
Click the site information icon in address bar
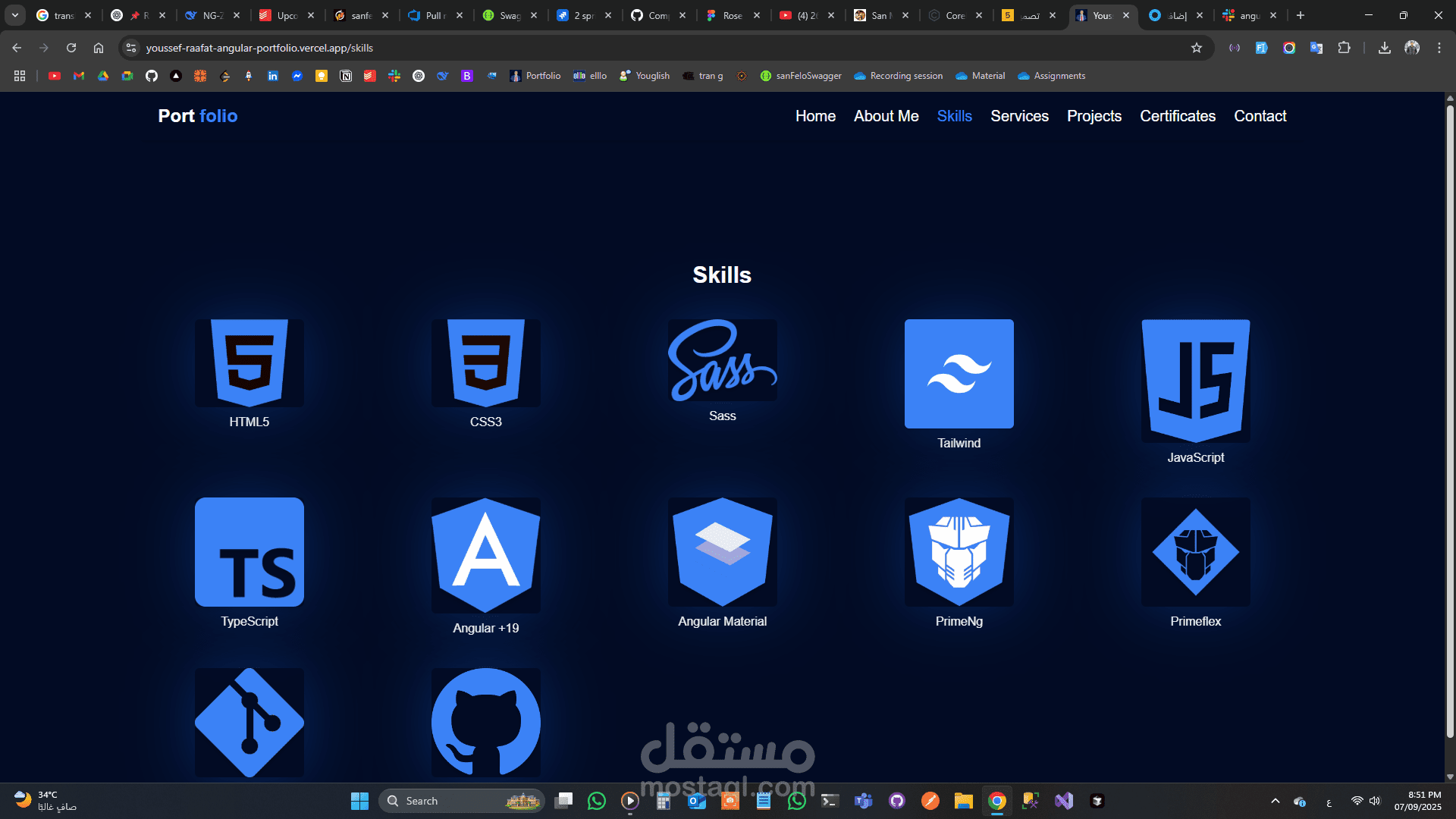coord(131,48)
